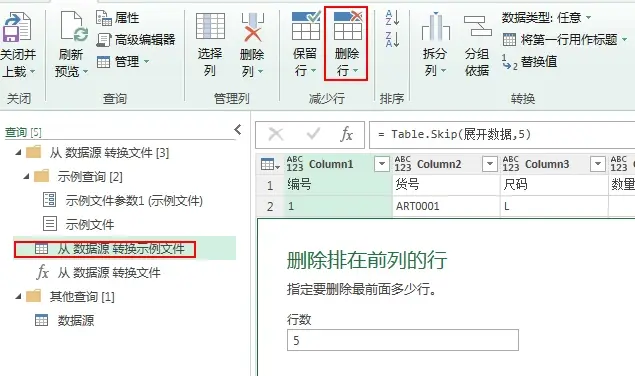Collapse the 从 数据源 转换文件 [3] folder
635x376 pixels.
click(18, 153)
